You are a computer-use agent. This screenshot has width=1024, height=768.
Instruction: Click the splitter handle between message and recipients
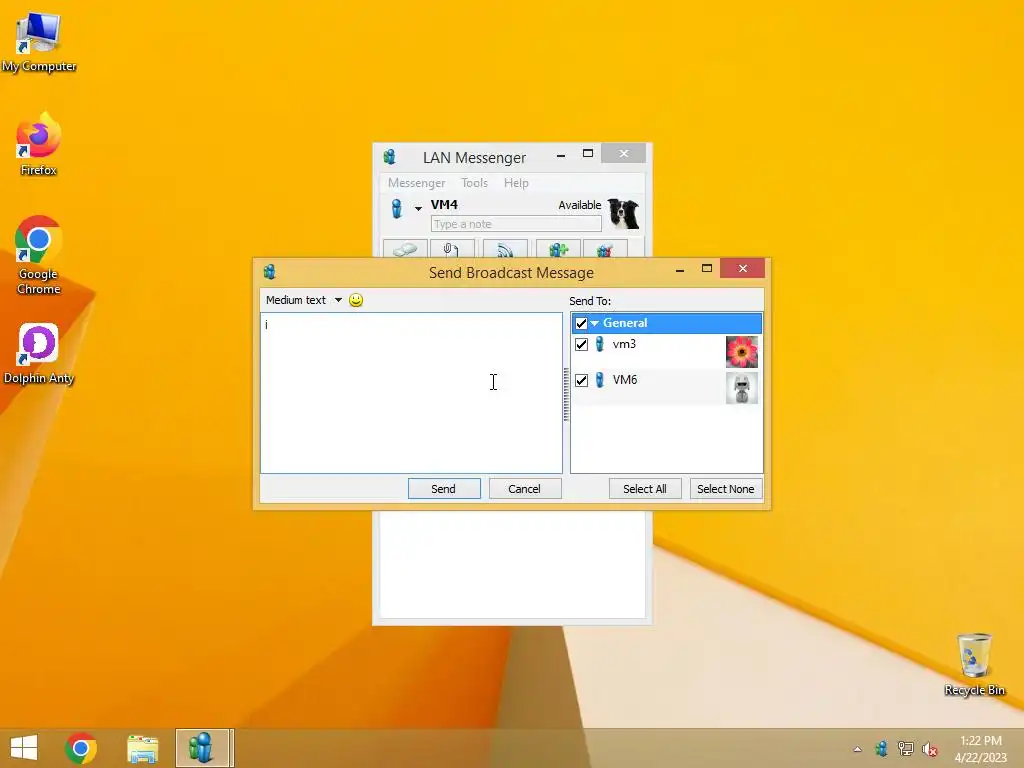(x=566, y=394)
